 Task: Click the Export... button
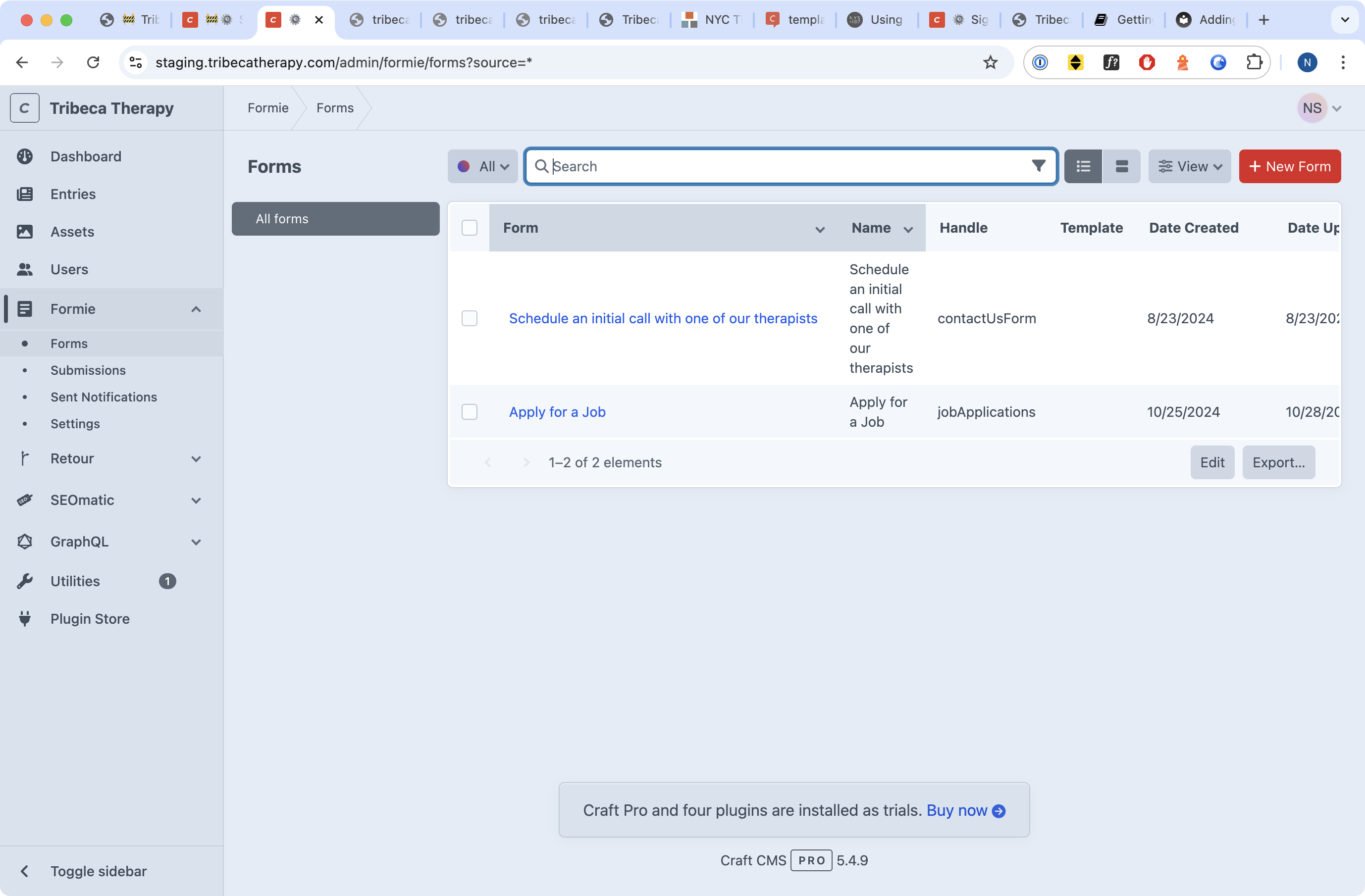click(1279, 462)
